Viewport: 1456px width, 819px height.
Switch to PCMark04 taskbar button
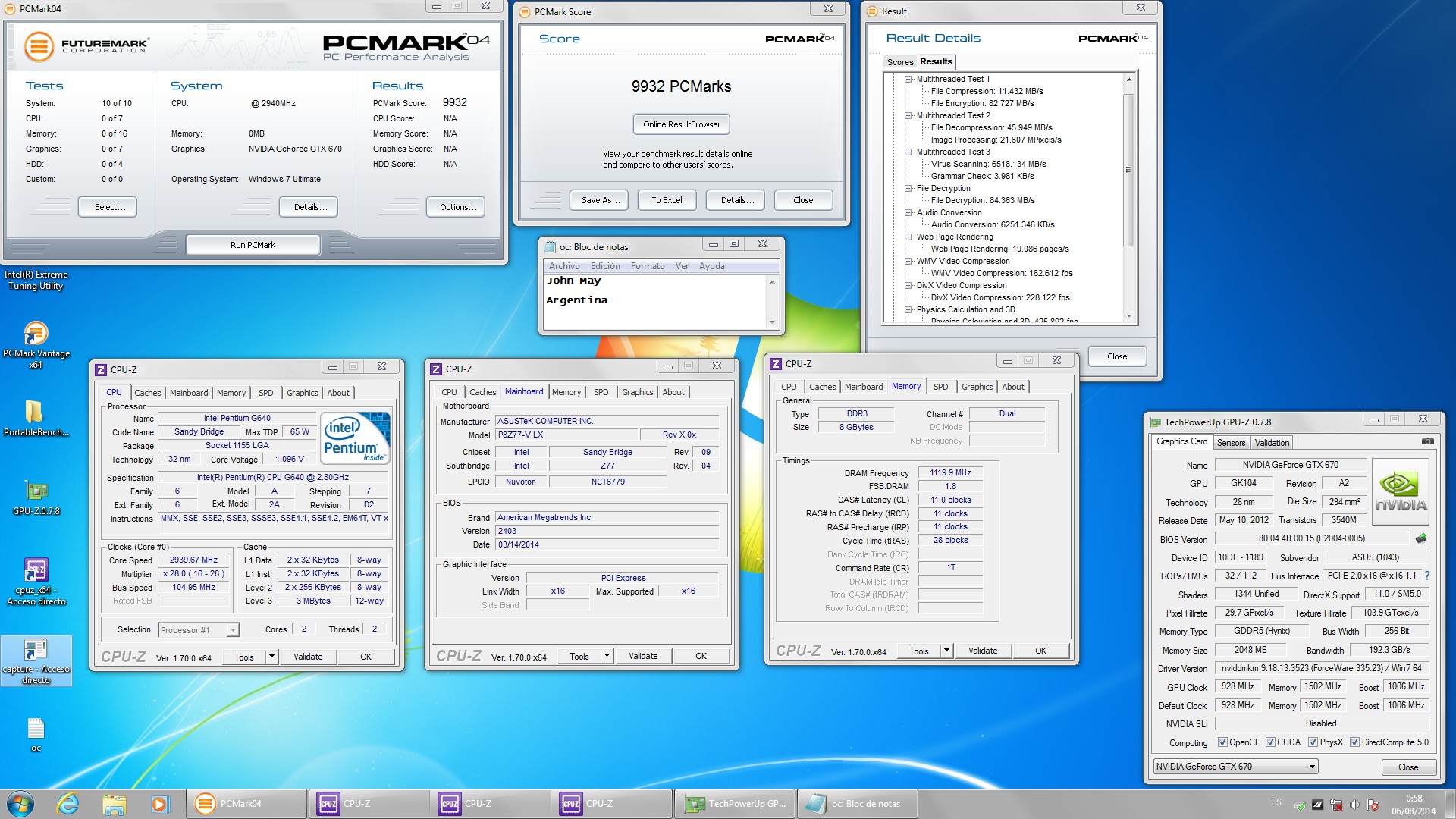[246, 804]
